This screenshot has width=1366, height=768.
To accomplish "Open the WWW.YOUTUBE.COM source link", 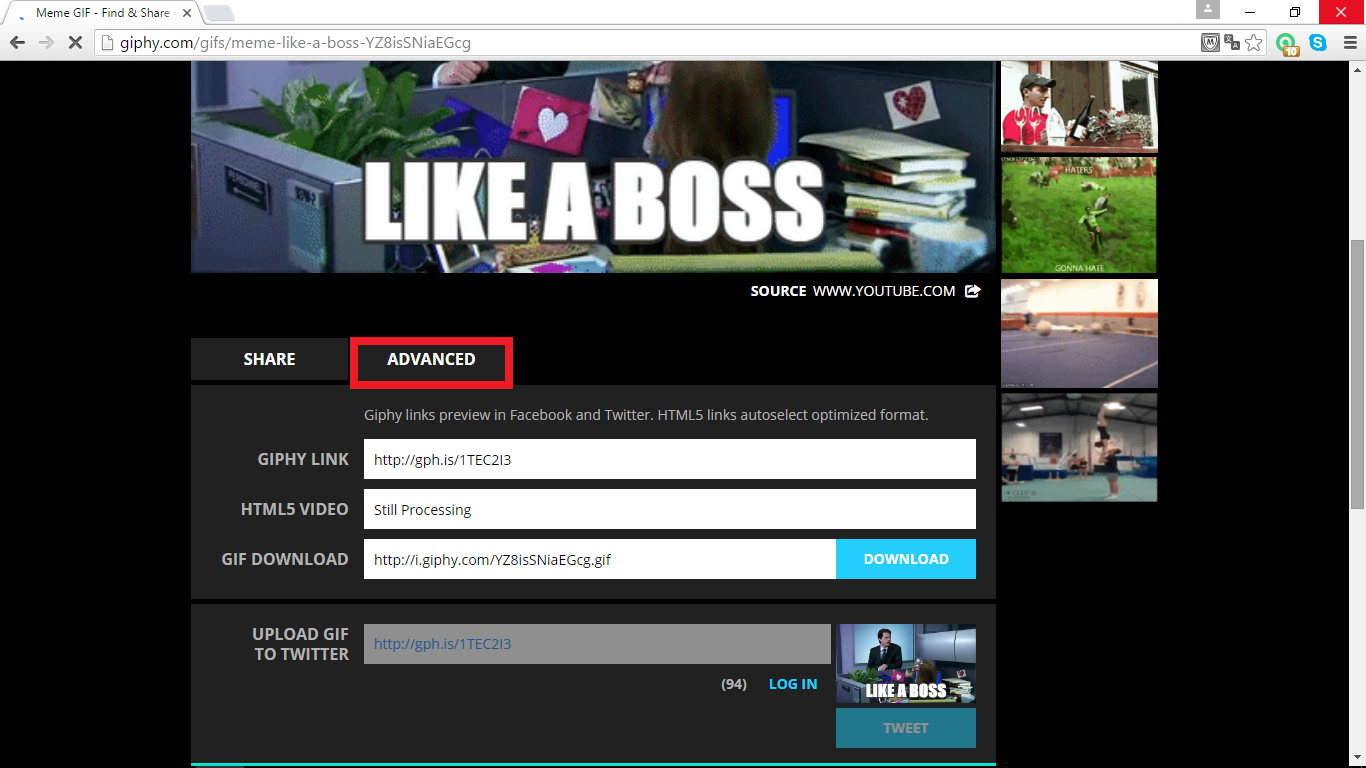I will click(884, 291).
